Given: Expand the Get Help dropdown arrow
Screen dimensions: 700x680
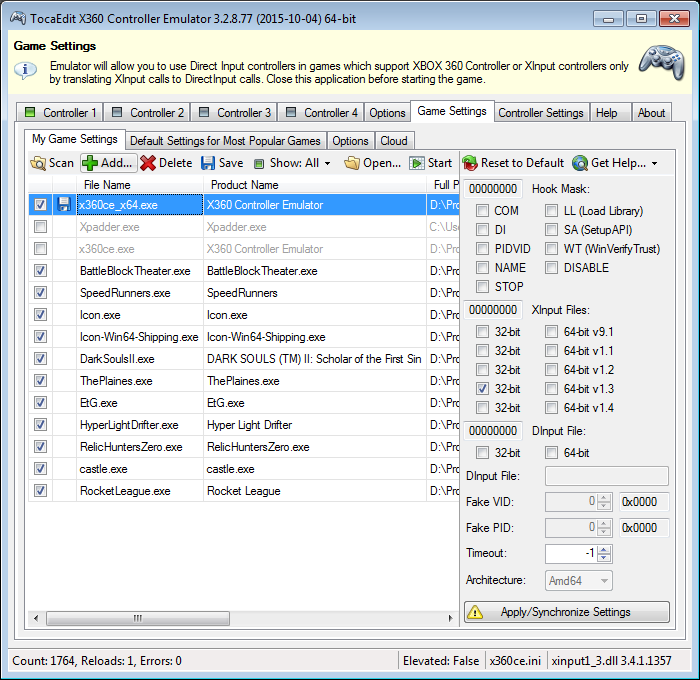Looking at the screenshot, I should pos(655,164).
